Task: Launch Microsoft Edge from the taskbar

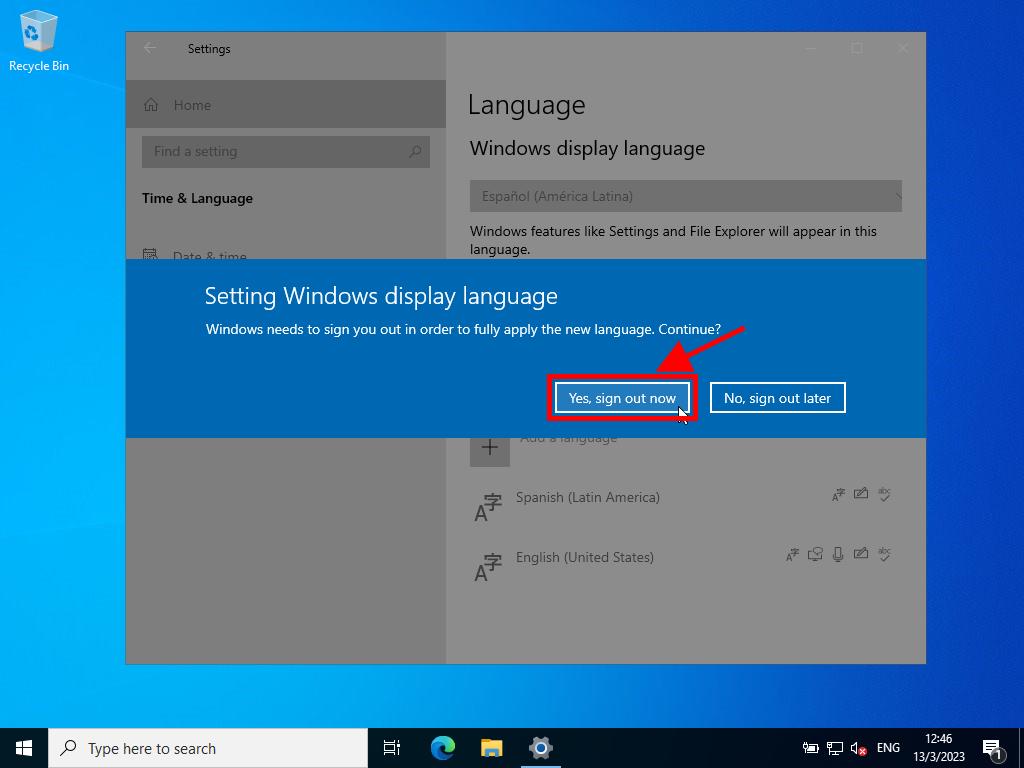Action: click(x=442, y=748)
